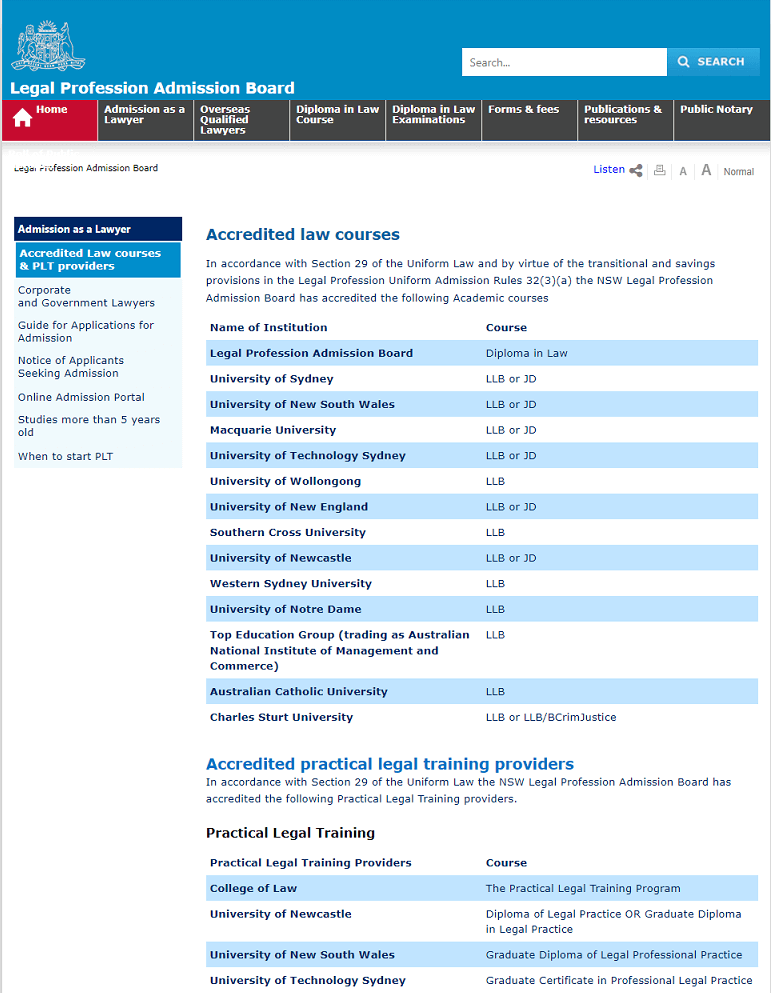
Task: Click University of Technology Sydney PLT row
Action: 481,980
